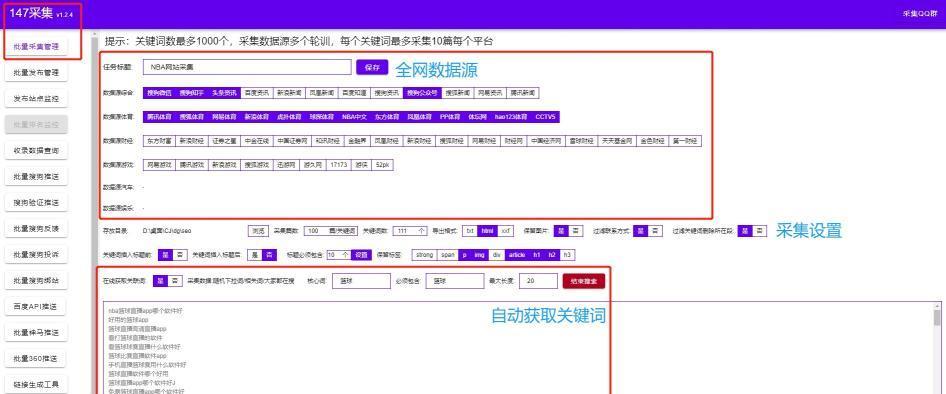
Task: Click the 核心词 input field
Action: pos(361,281)
